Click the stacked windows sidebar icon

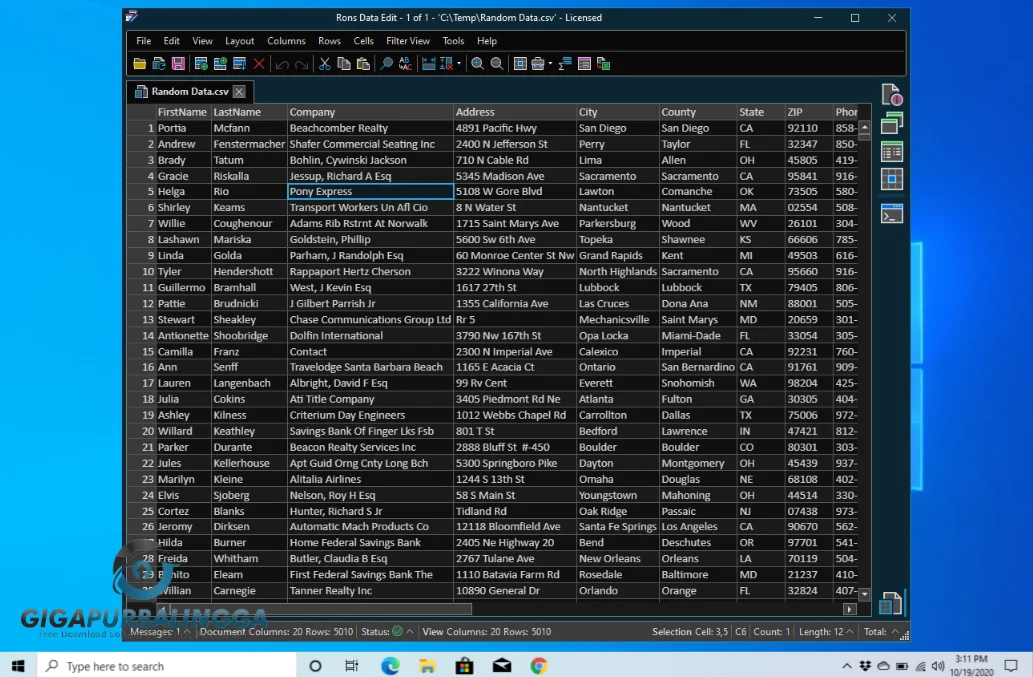(x=891, y=123)
